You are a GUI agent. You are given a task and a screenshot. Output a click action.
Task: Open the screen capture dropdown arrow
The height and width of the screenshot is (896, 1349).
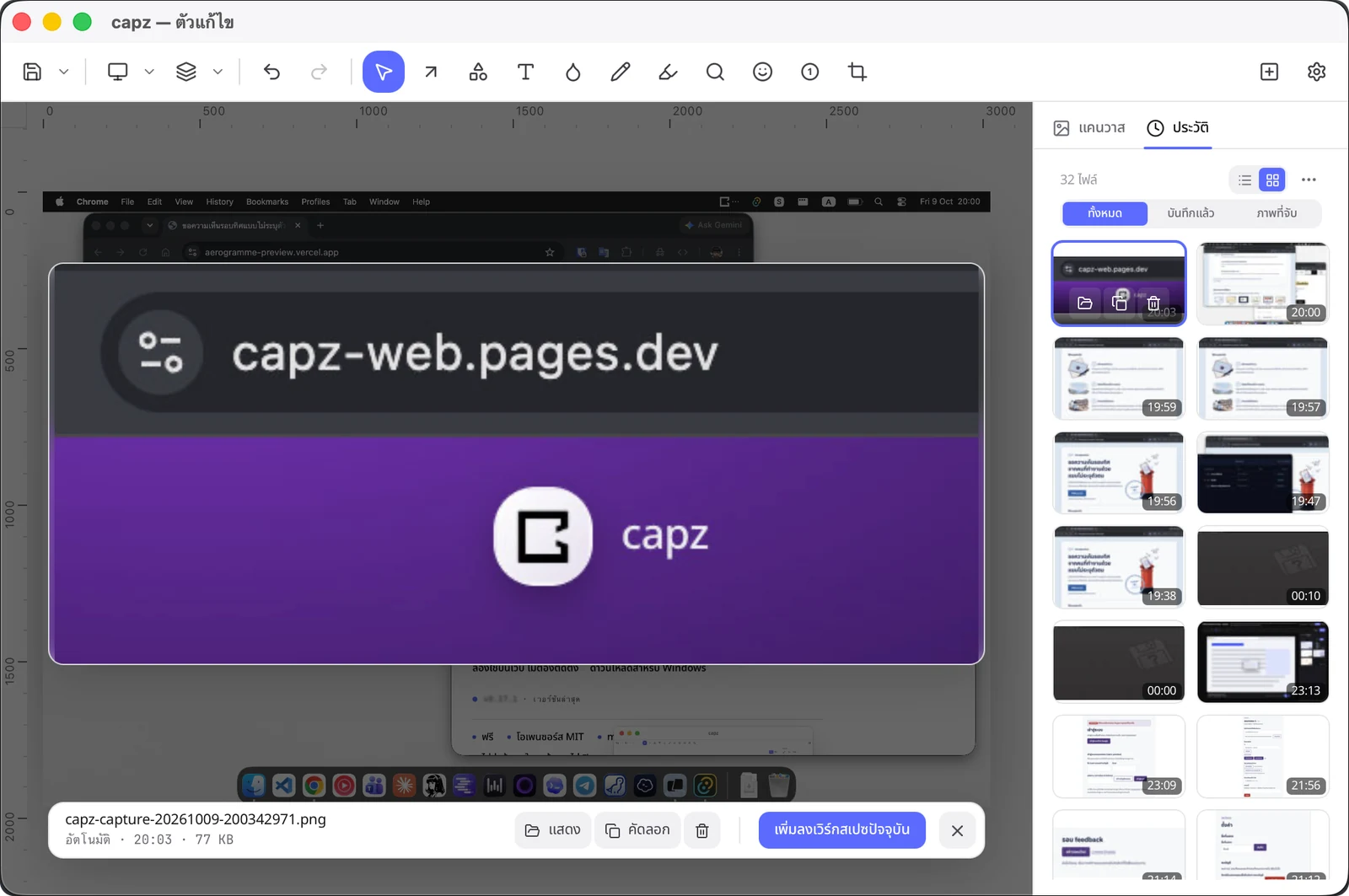(149, 72)
